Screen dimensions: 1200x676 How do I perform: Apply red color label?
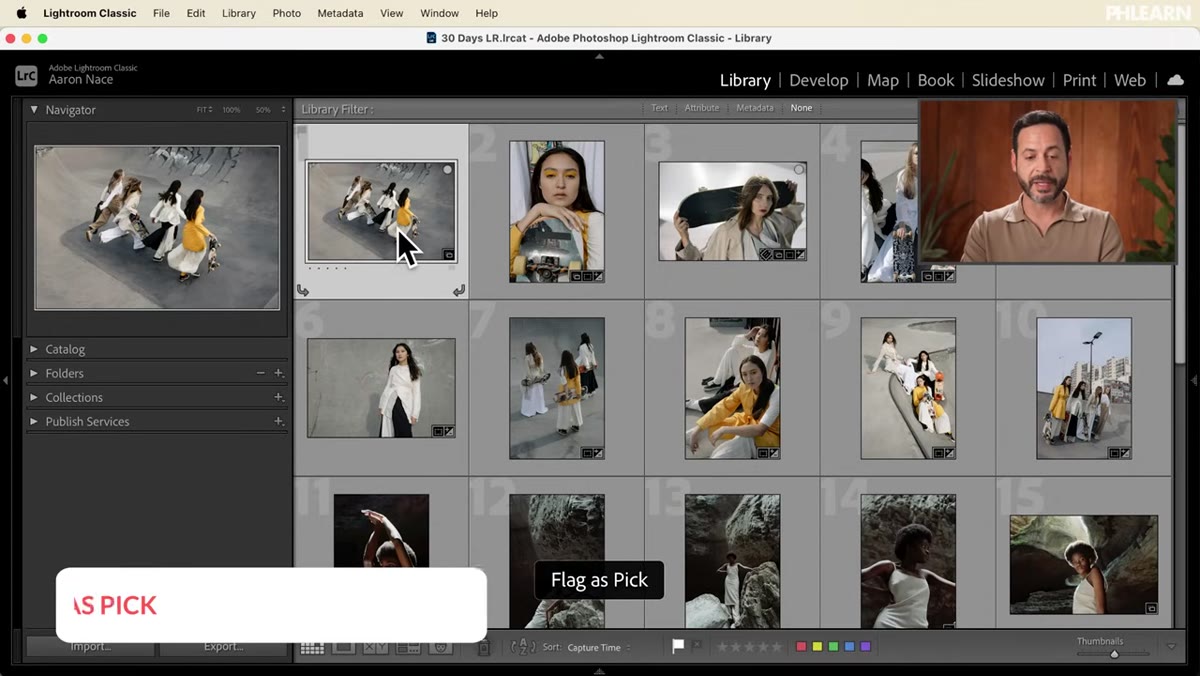point(801,647)
